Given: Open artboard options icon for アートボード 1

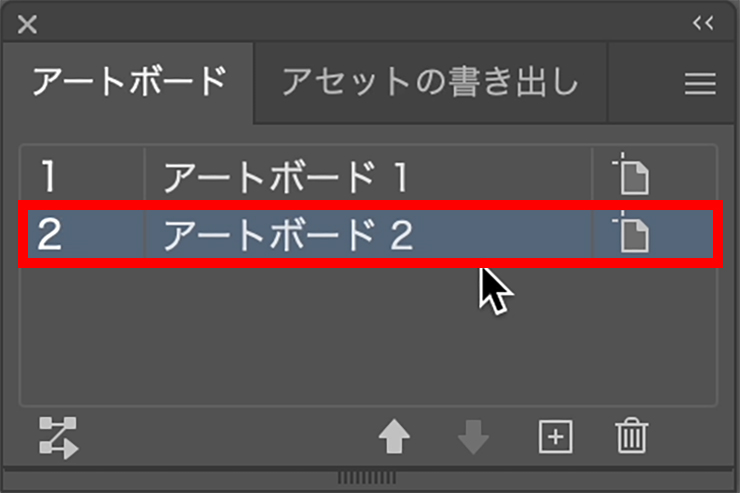Looking at the screenshot, I should [631, 174].
